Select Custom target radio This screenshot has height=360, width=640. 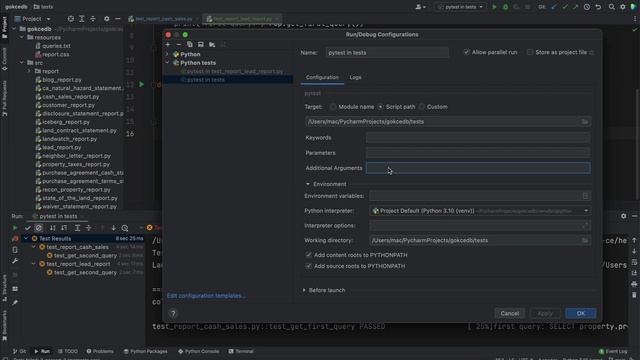click(x=421, y=107)
